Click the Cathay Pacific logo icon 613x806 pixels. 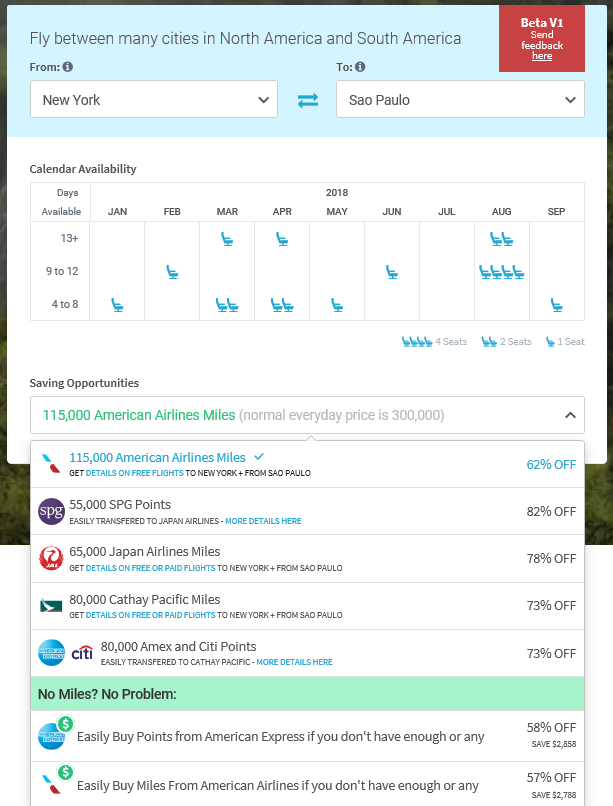point(51,606)
